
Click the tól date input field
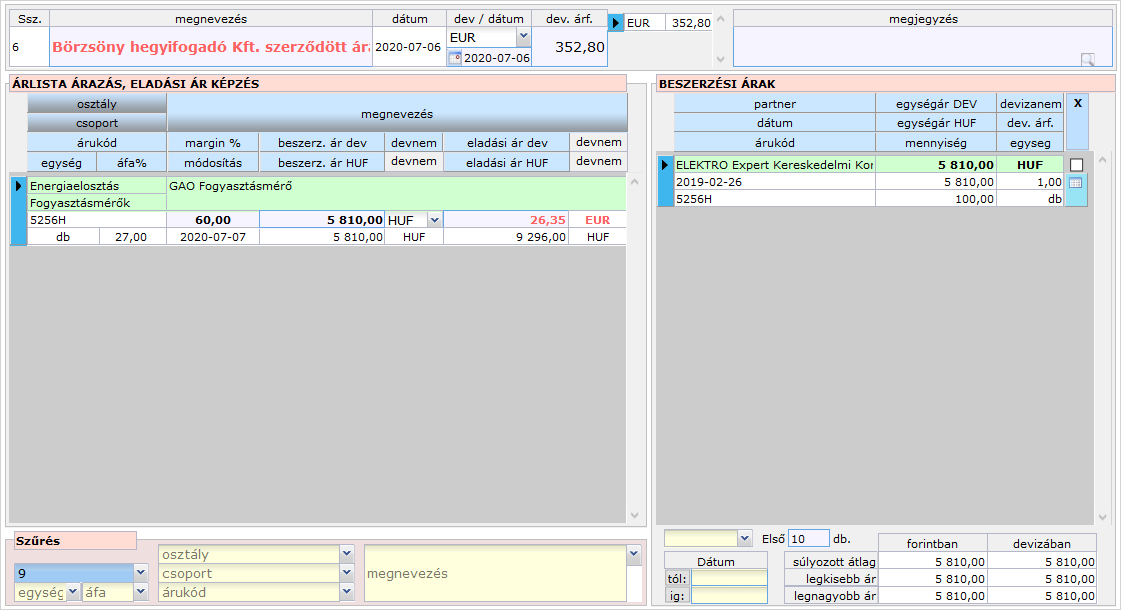coord(729,578)
